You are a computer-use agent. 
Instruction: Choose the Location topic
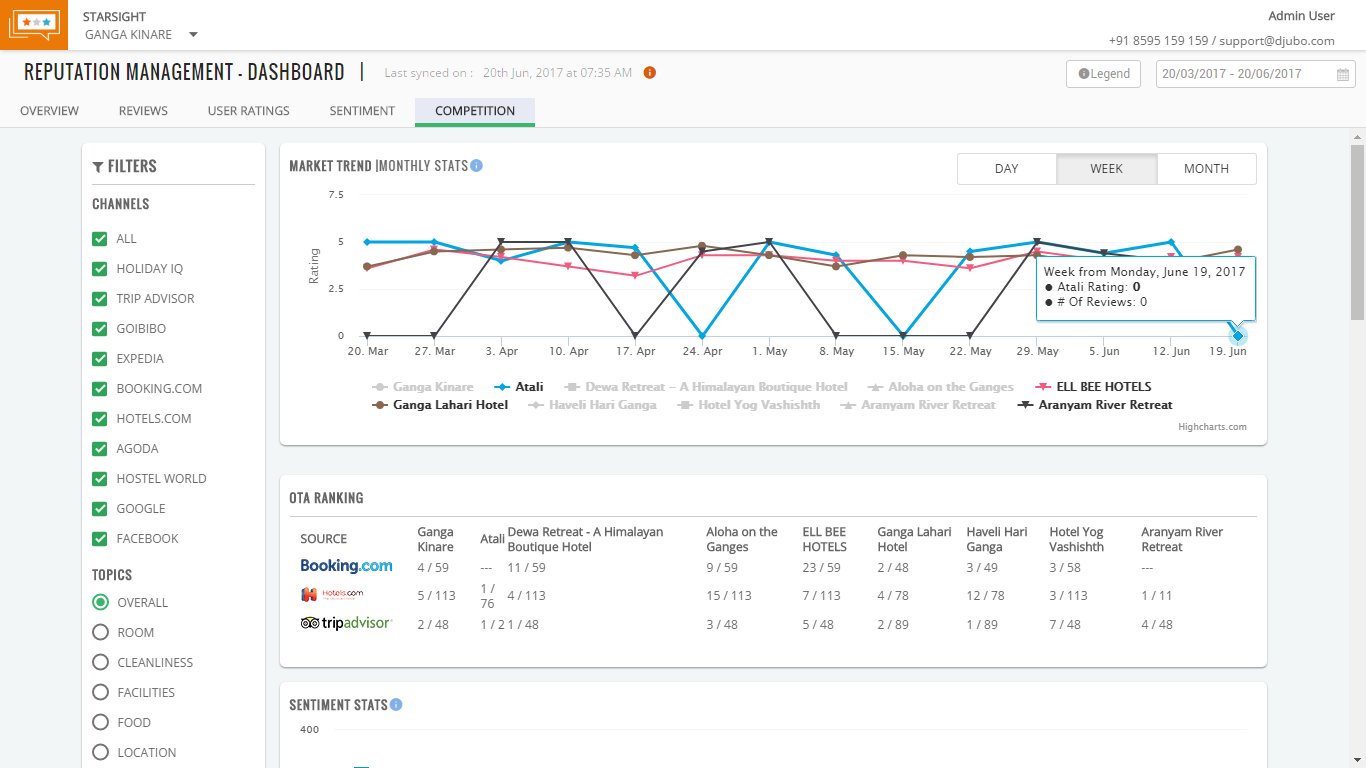pyautogui.click(x=100, y=753)
